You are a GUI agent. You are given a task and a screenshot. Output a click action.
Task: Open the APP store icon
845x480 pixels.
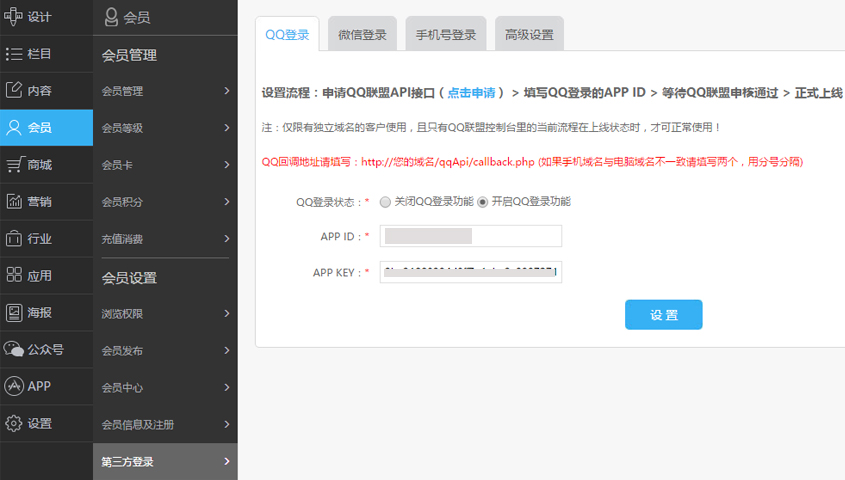(x=13, y=386)
